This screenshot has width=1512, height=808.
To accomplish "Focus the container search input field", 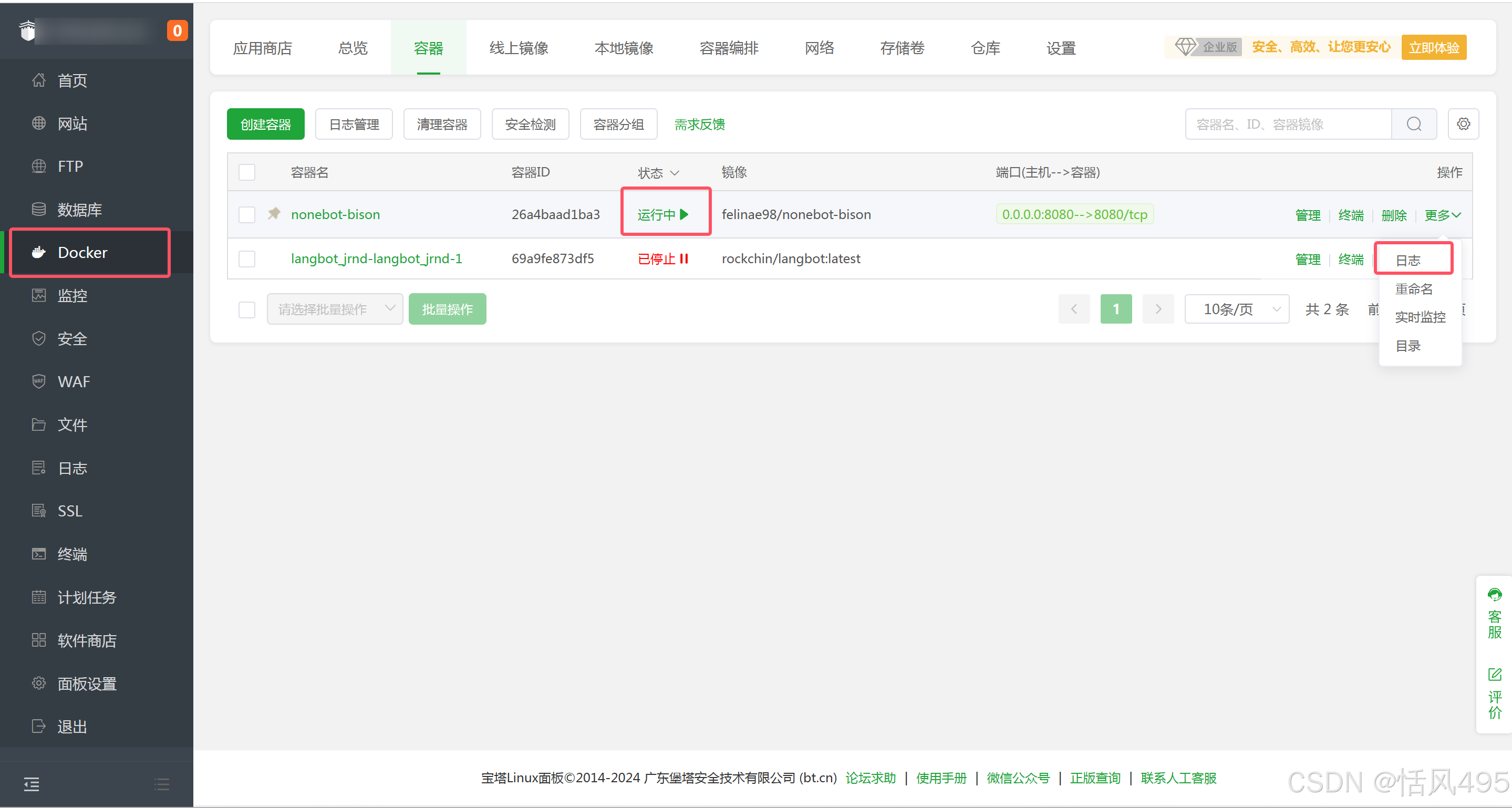I will click(x=1288, y=125).
